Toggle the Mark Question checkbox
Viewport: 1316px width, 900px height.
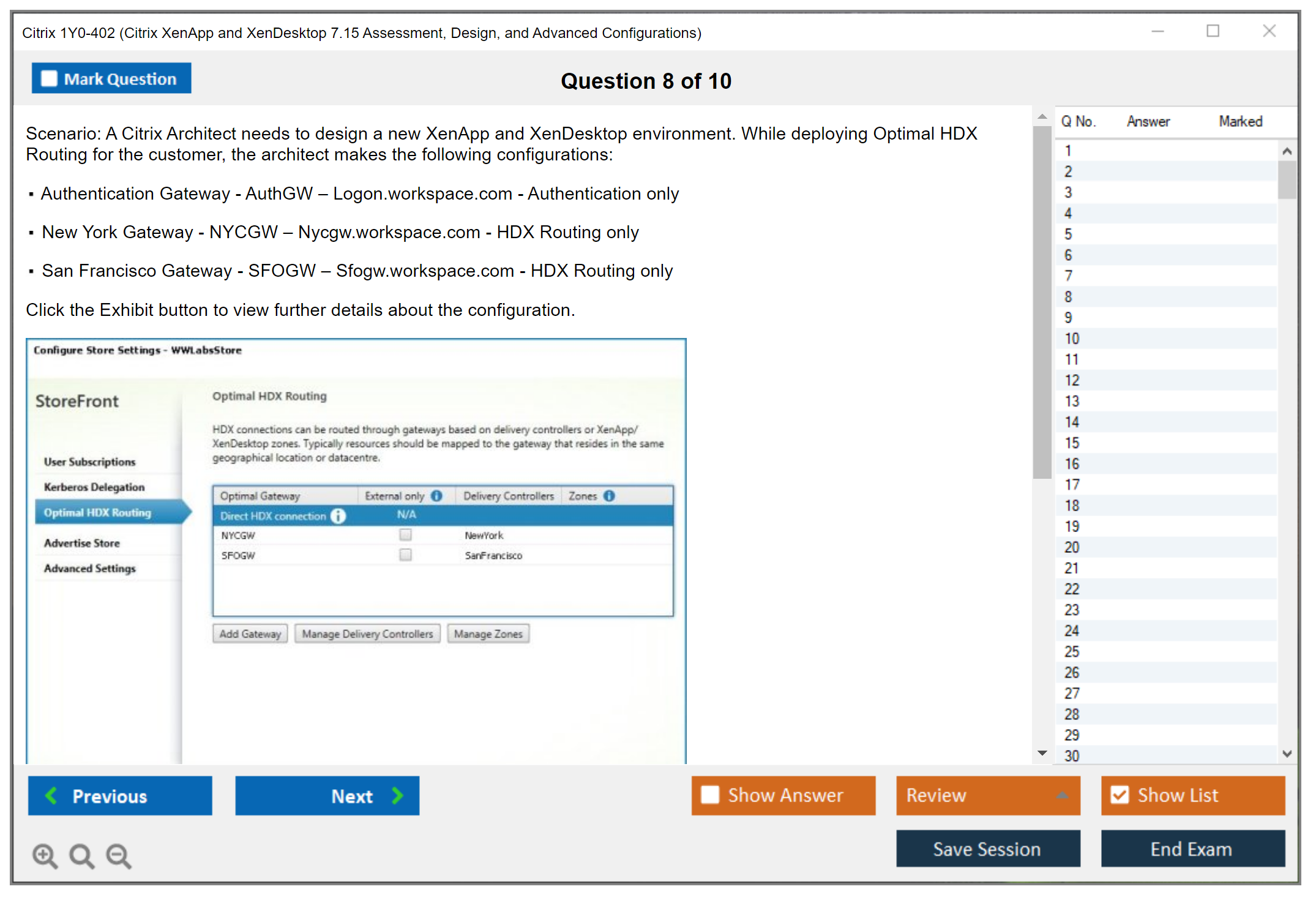(x=49, y=79)
